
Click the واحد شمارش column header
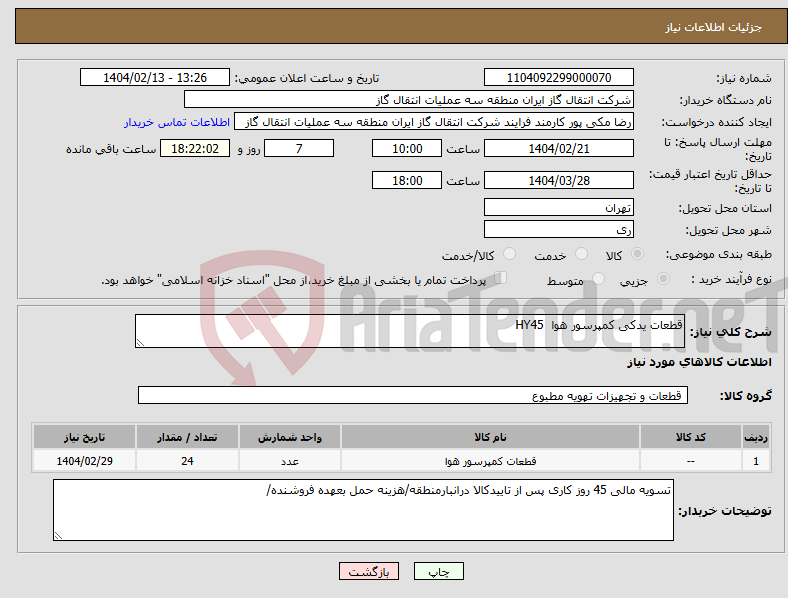click(x=290, y=437)
